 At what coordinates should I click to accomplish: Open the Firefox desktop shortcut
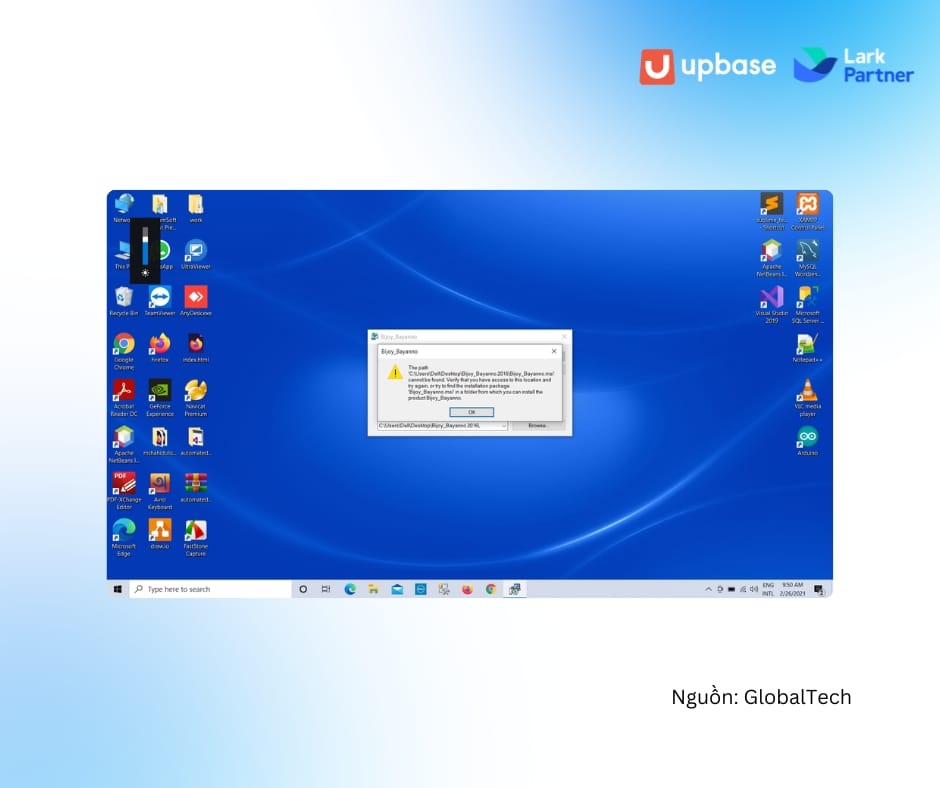click(159, 348)
